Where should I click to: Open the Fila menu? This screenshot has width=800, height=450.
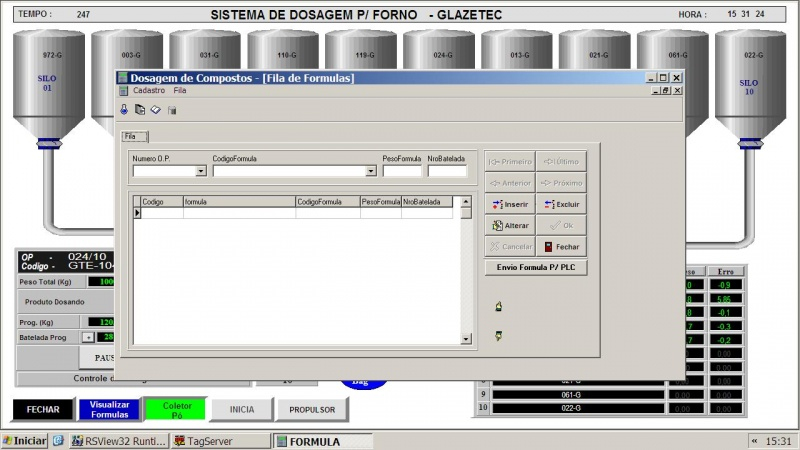pyautogui.click(x=180, y=90)
